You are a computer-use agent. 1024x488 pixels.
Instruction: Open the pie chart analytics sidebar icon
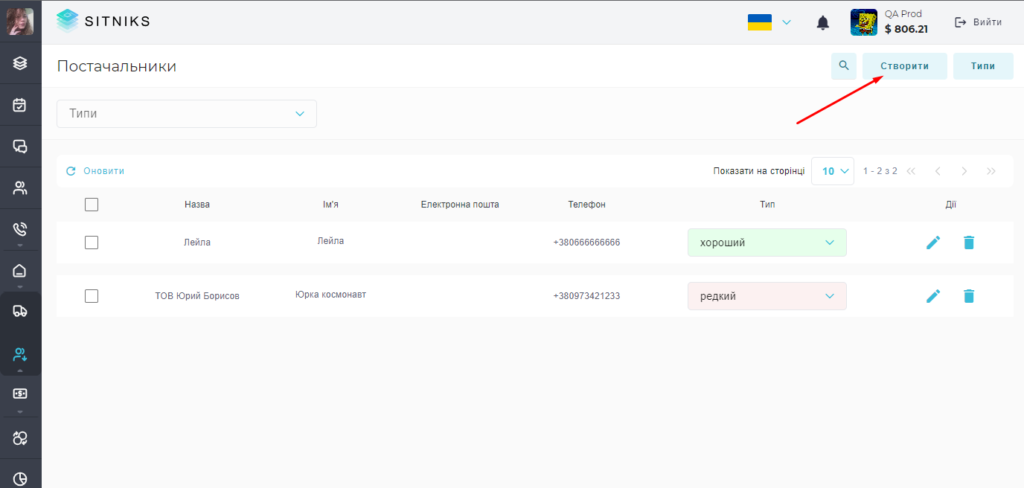(20, 479)
